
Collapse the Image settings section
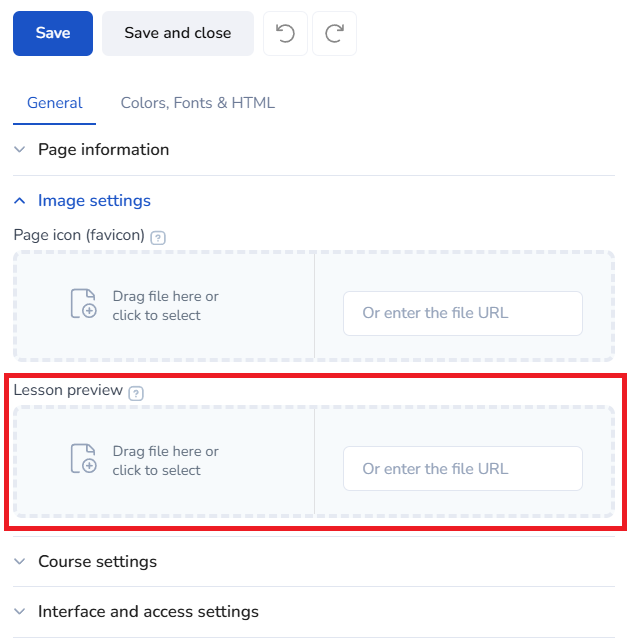tap(94, 201)
